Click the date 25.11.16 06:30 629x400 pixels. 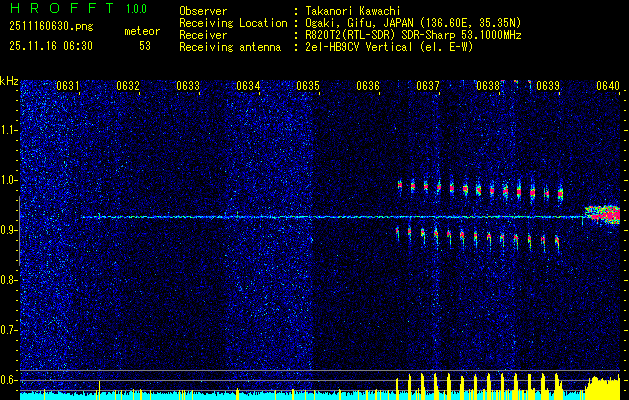(x=51, y=46)
